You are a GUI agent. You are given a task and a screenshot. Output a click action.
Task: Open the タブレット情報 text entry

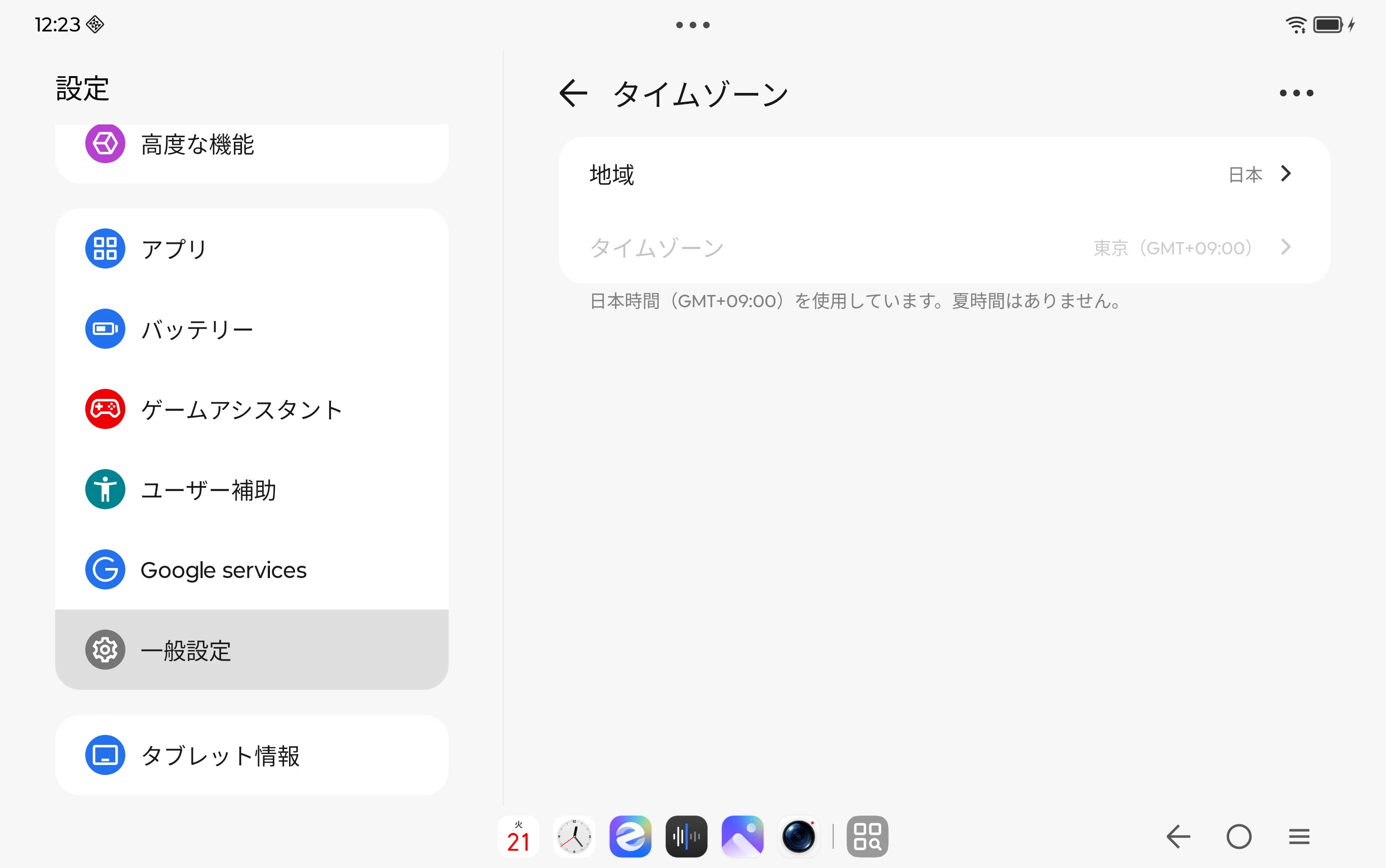[221, 755]
